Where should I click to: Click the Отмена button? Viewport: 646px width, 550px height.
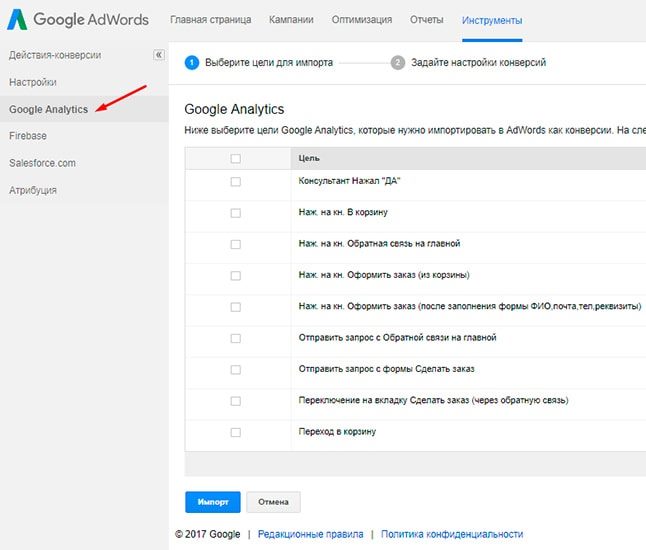pyautogui.click(x=273, y=502)
